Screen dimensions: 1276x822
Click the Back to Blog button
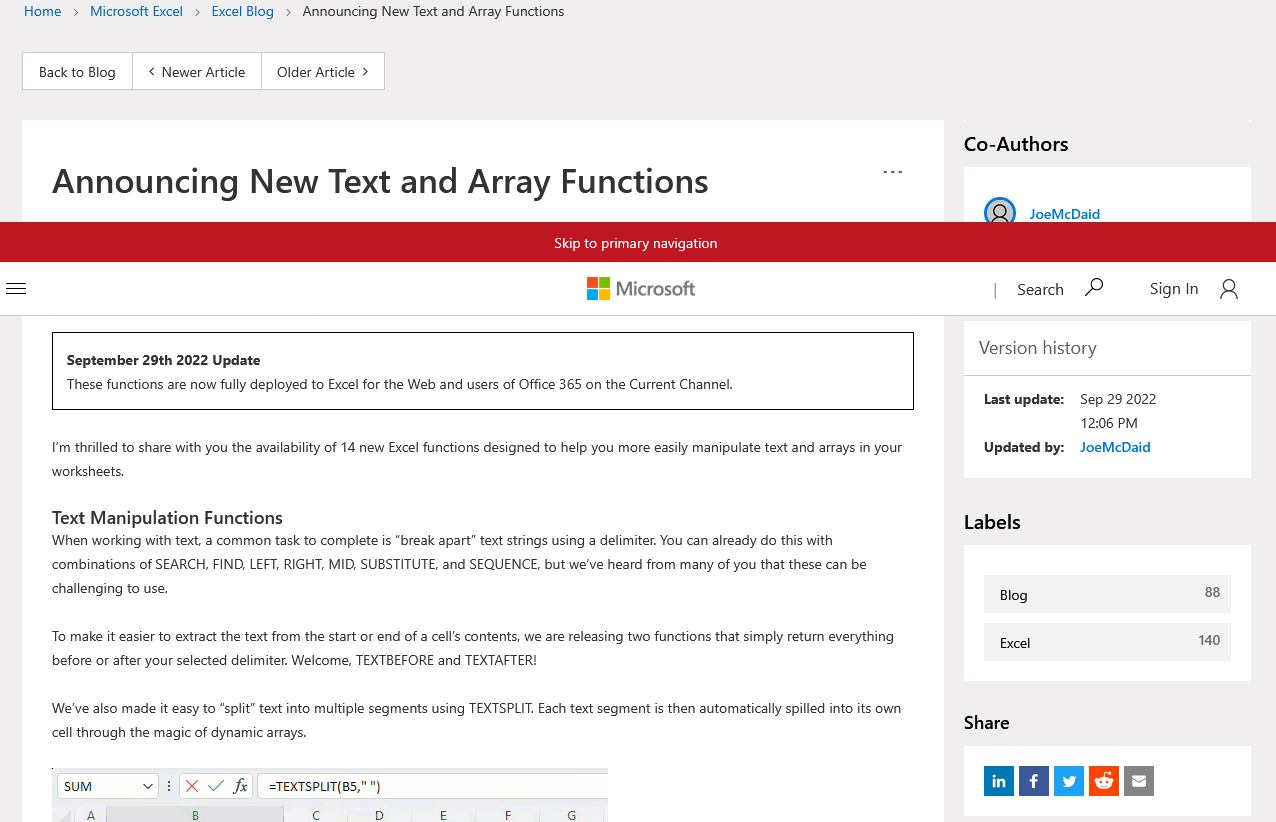[77, 71]
